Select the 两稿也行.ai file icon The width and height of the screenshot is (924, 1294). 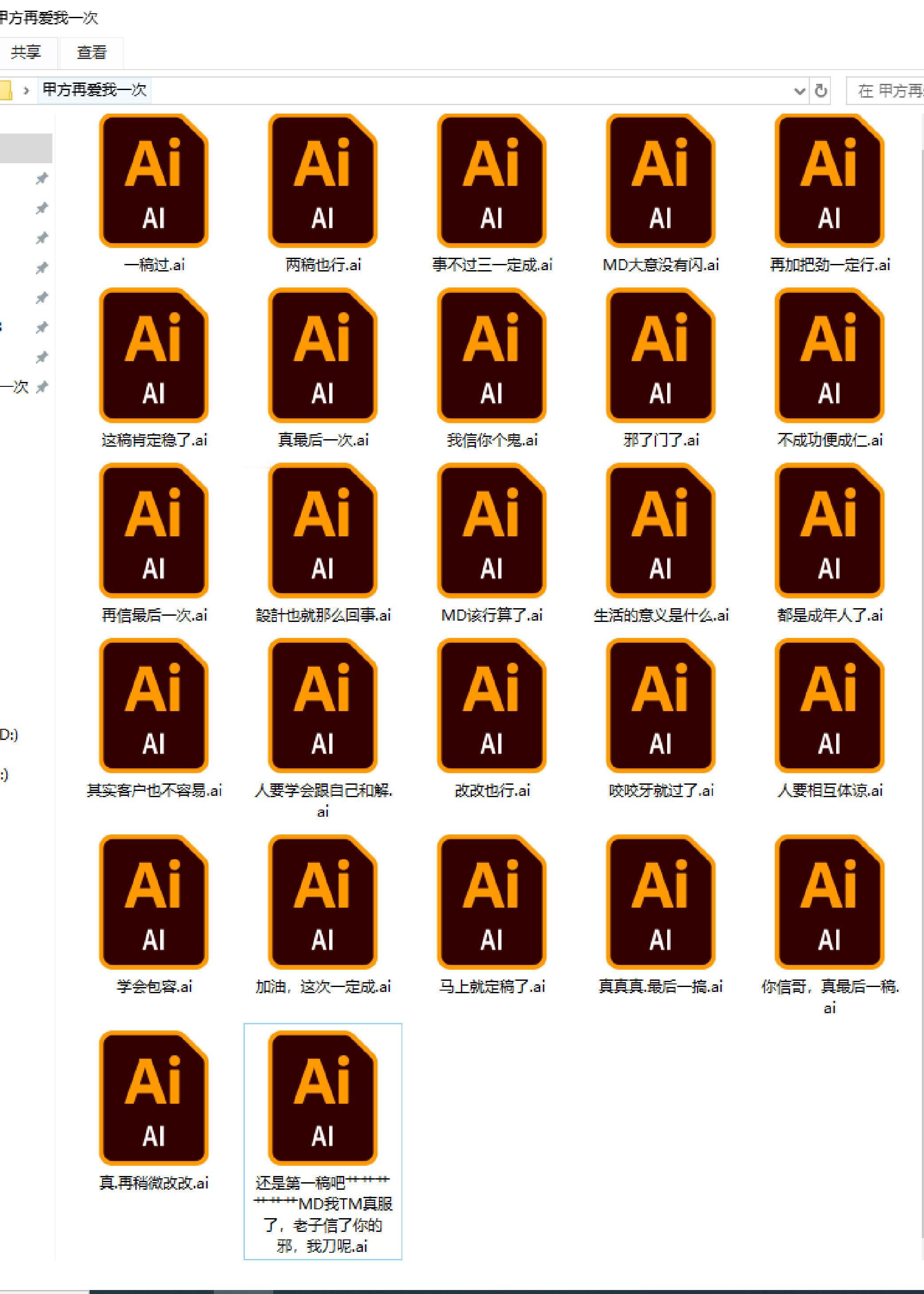(322, 181)
